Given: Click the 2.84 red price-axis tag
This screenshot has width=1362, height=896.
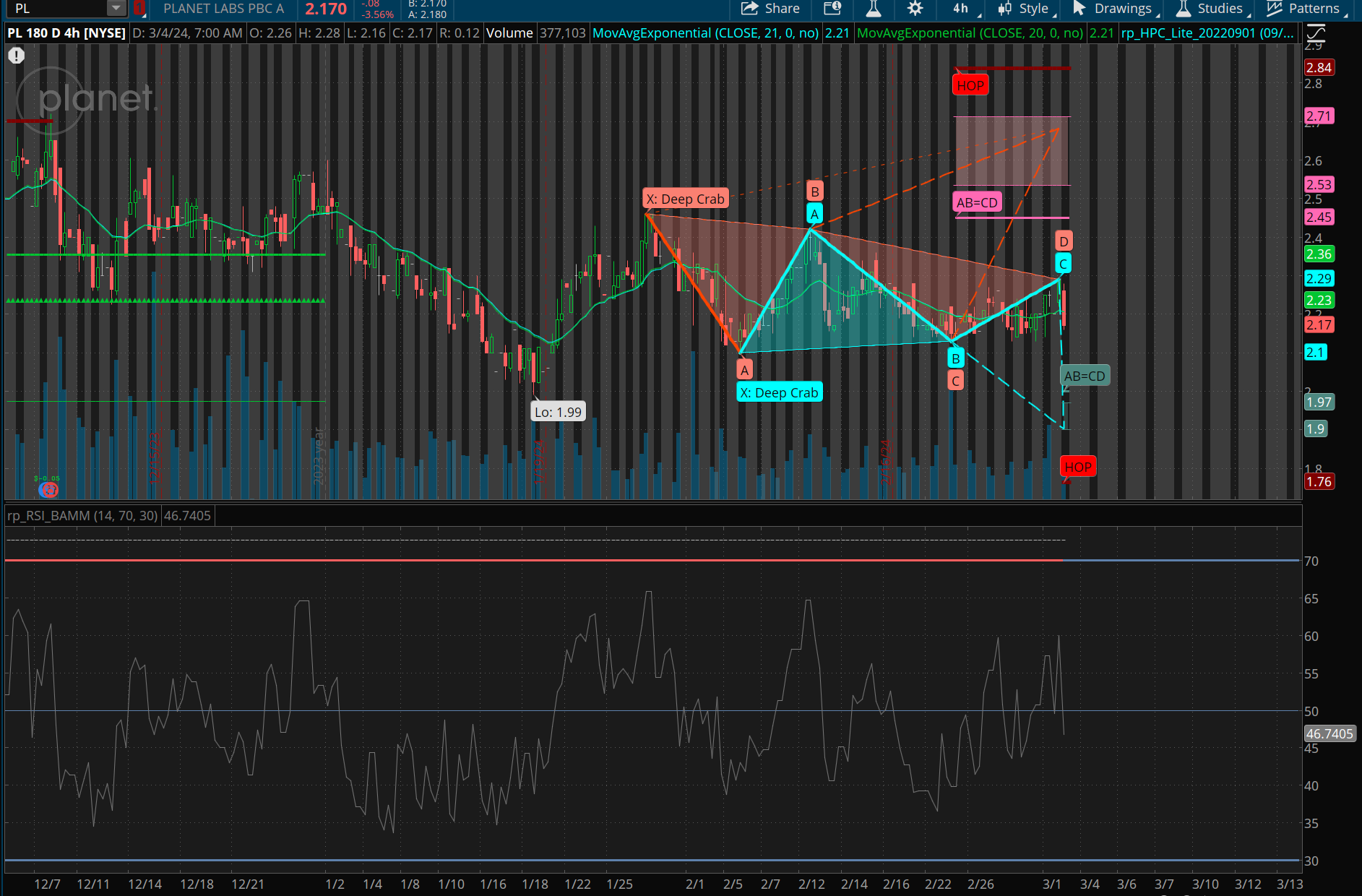Looking at the screenshot, I should pyautogui.click(x=1319, y=68).
